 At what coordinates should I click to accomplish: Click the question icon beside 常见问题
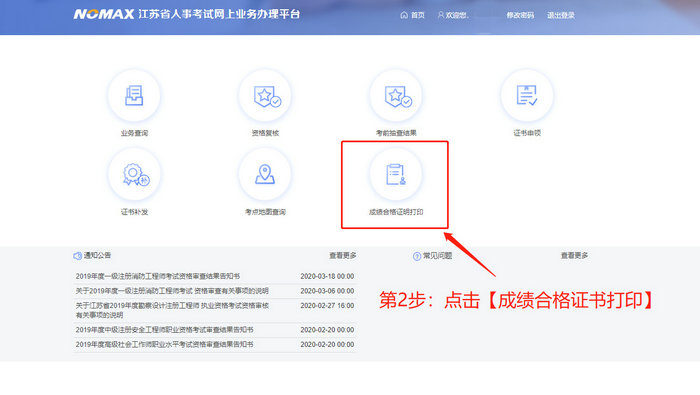(417, 256)
